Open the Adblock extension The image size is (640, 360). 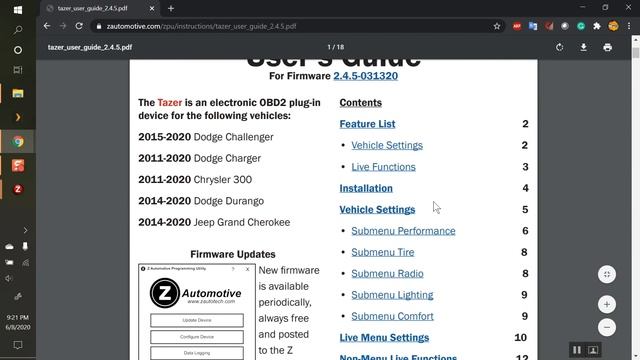[517, 26]
